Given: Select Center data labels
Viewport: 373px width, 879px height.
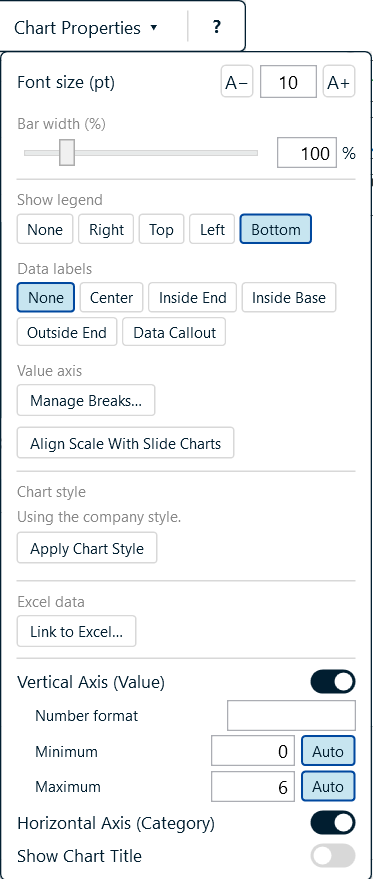Looking at the screenshot, I should [x=112, y=297].
